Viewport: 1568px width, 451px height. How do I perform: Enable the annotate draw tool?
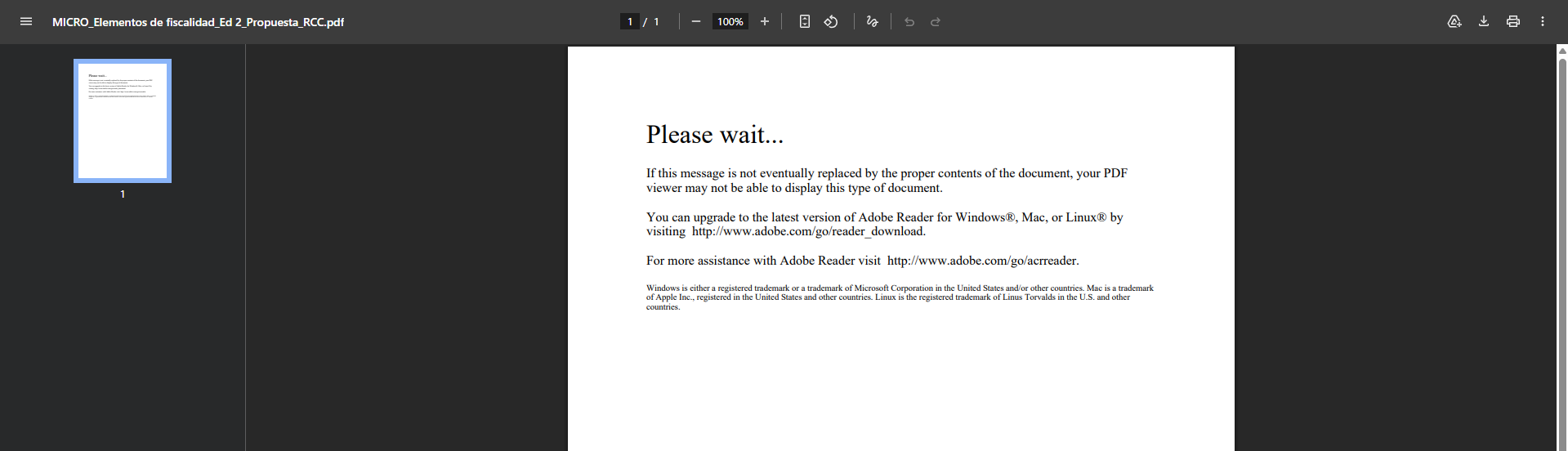click(872, 22)
